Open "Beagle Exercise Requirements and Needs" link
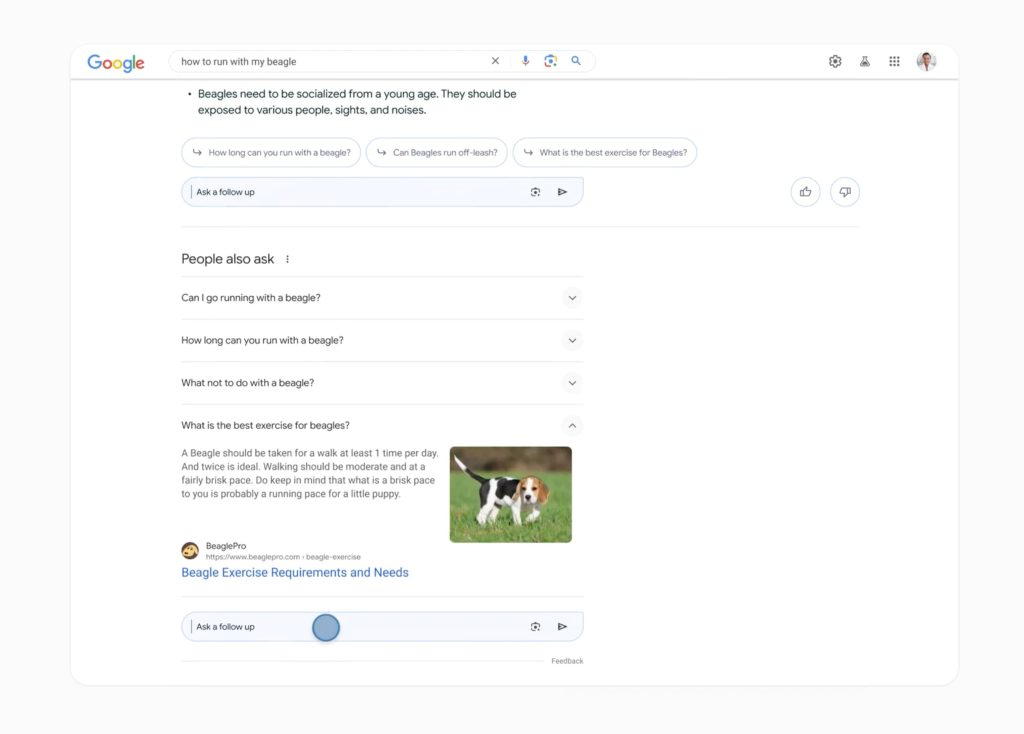This screenshot has width=1024, height=734. pyautogui.click(x=295, y=573)
